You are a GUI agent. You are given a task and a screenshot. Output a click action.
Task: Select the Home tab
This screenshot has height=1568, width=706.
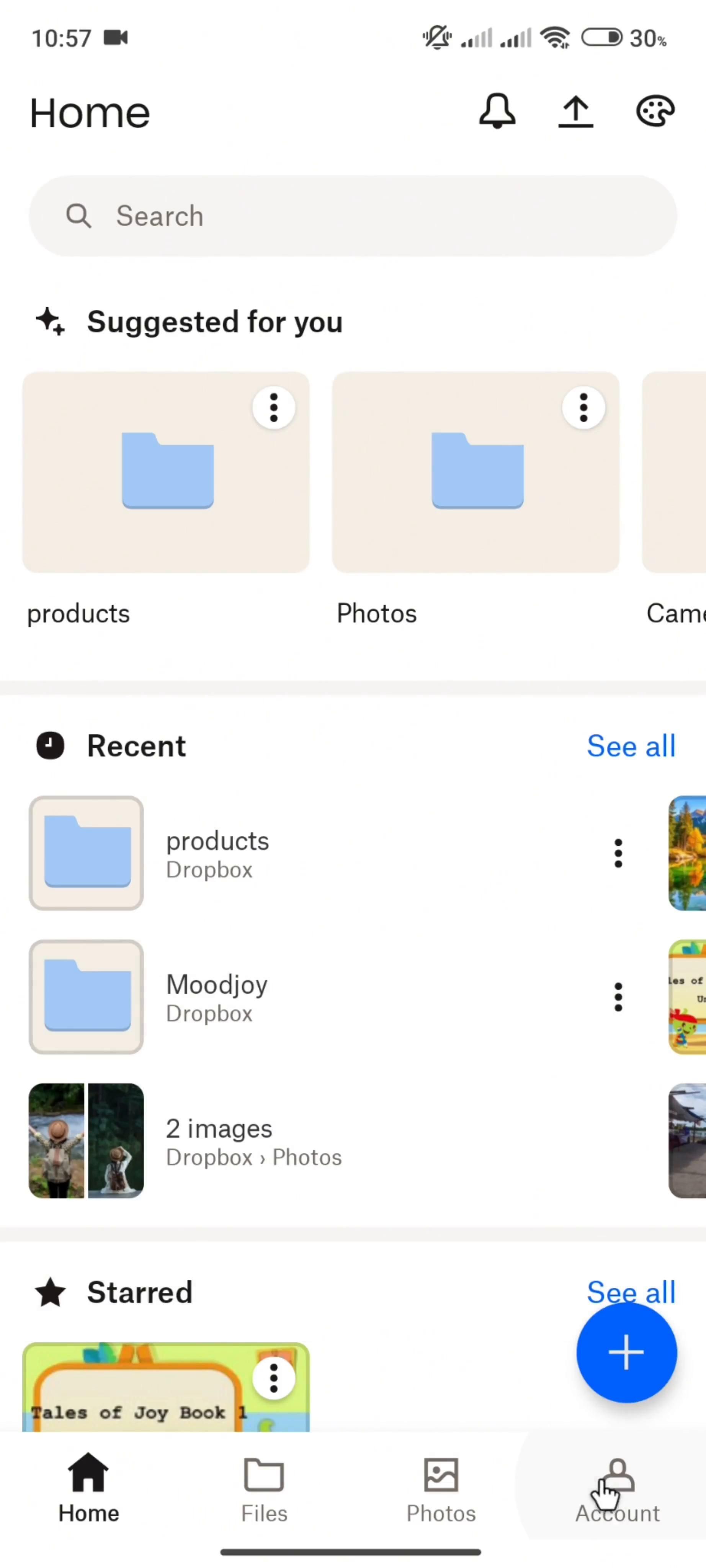[89, 1489]
